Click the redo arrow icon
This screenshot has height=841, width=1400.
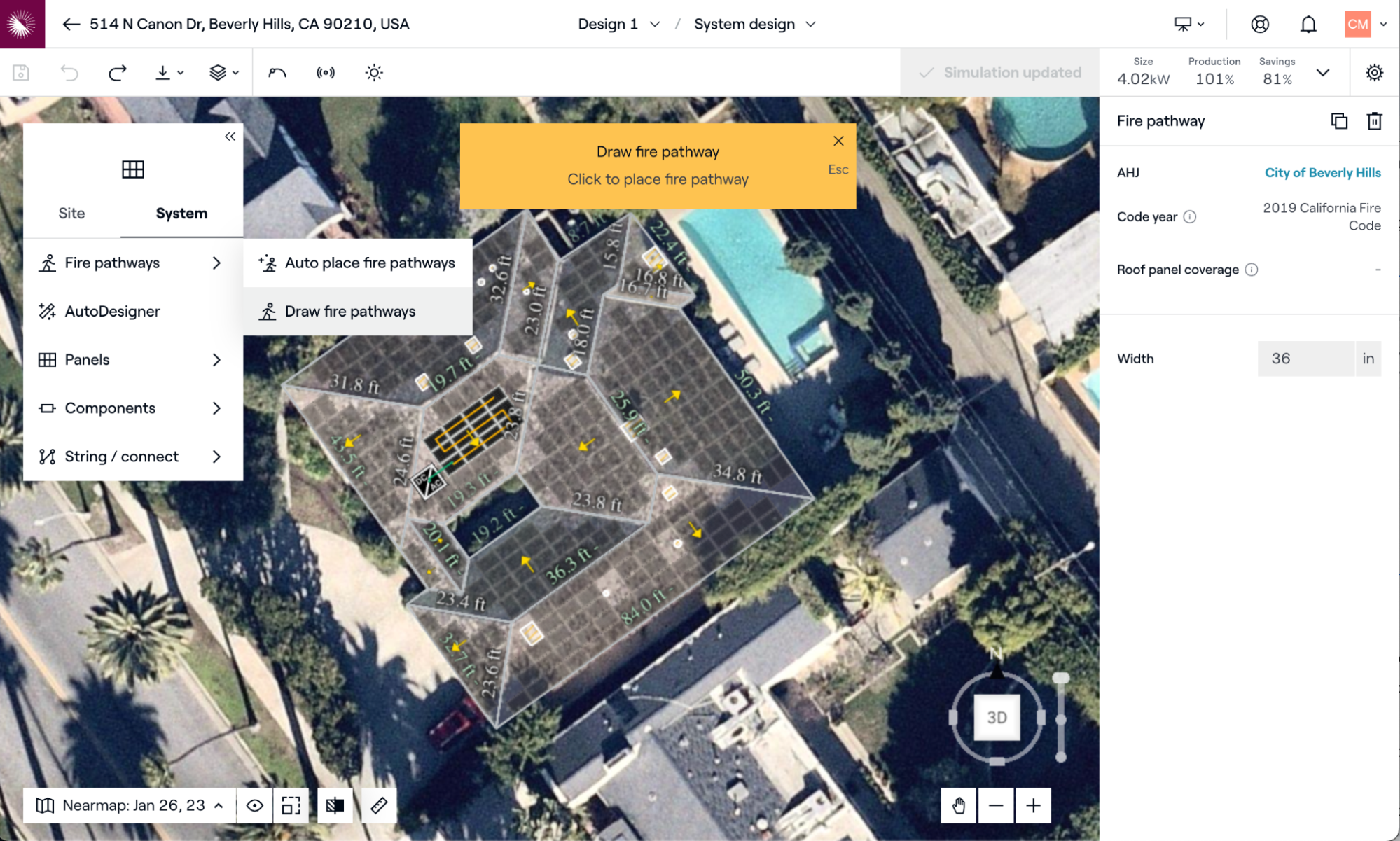pyautogui.click(x=117, y=72)
